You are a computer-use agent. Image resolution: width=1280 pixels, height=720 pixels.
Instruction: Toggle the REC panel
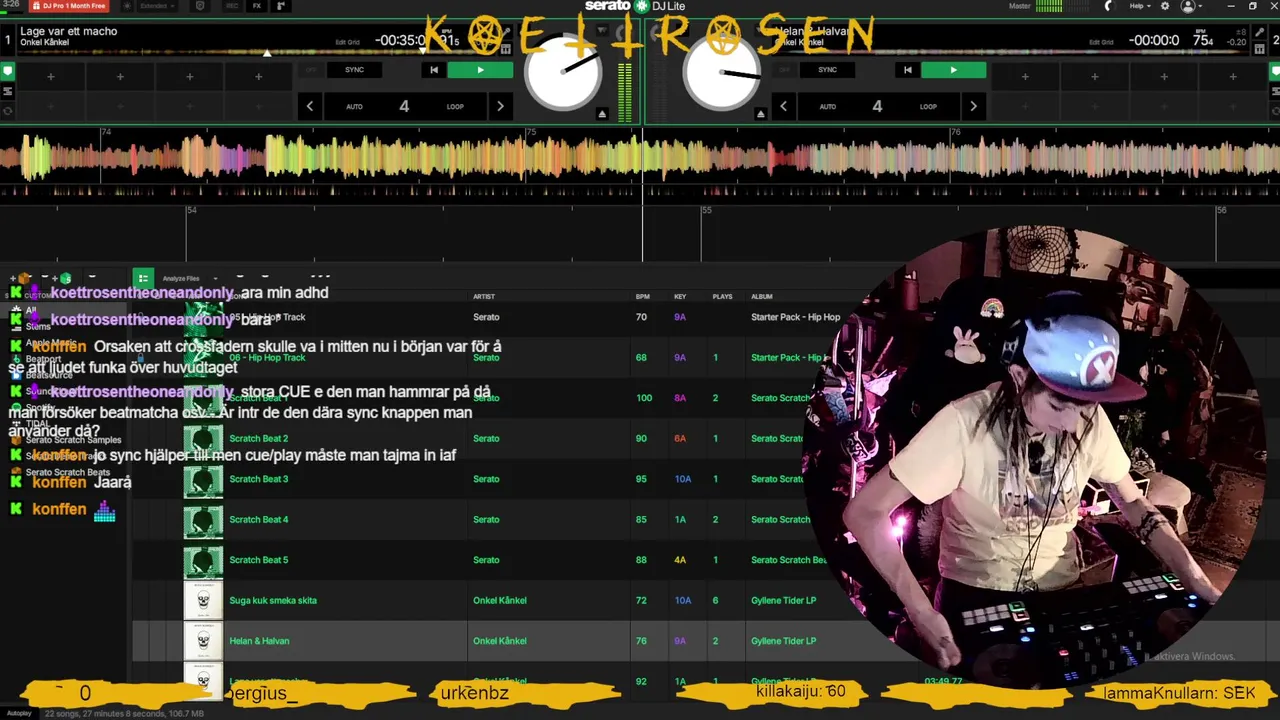point(232,6)
